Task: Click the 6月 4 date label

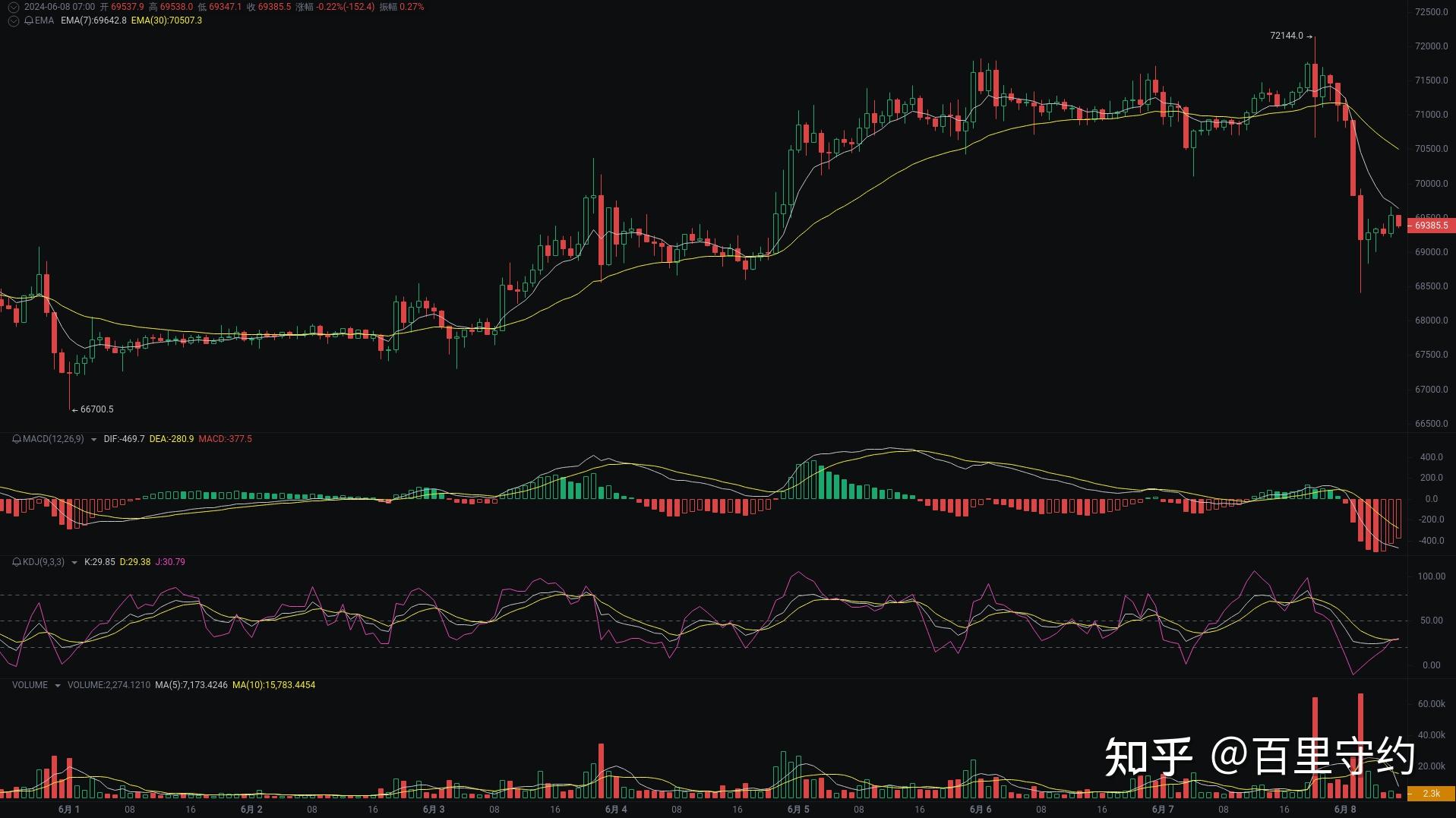Action: (616, 810)
